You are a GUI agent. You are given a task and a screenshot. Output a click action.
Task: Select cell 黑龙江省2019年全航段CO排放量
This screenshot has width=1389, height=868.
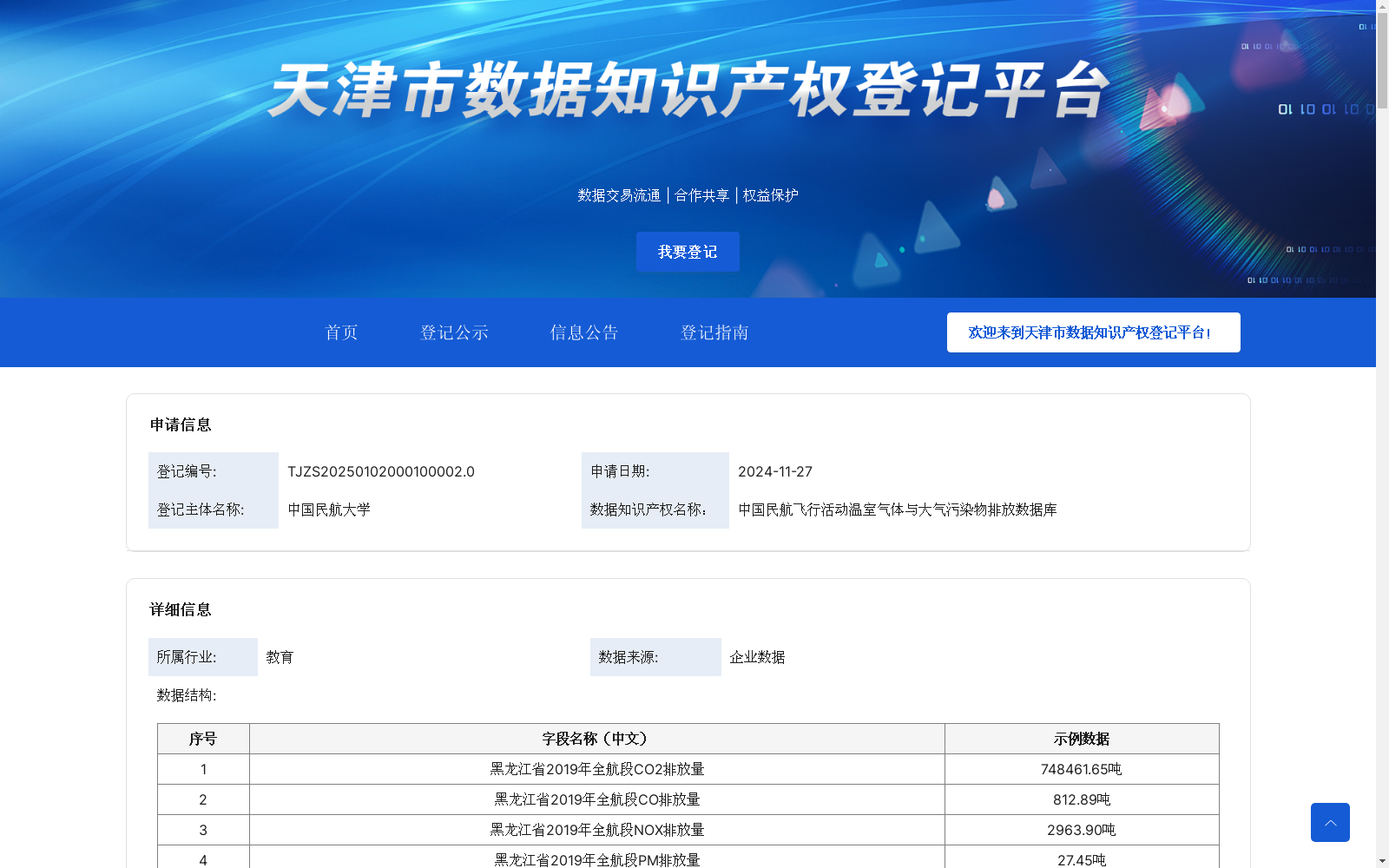597,799
